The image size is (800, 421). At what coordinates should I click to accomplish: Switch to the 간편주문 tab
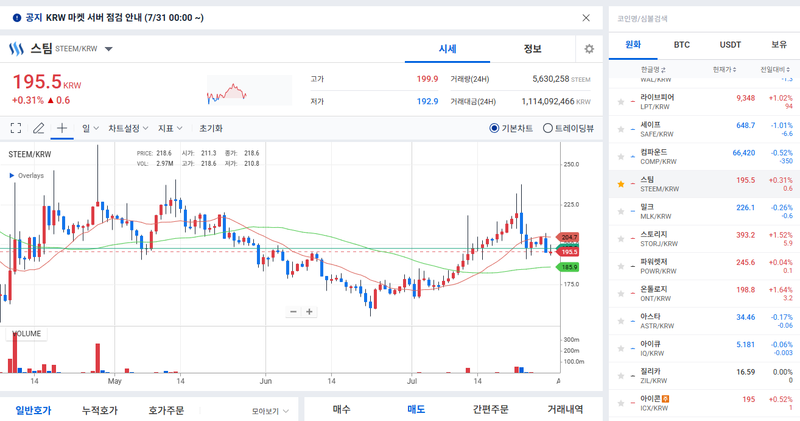coord(490,409)
